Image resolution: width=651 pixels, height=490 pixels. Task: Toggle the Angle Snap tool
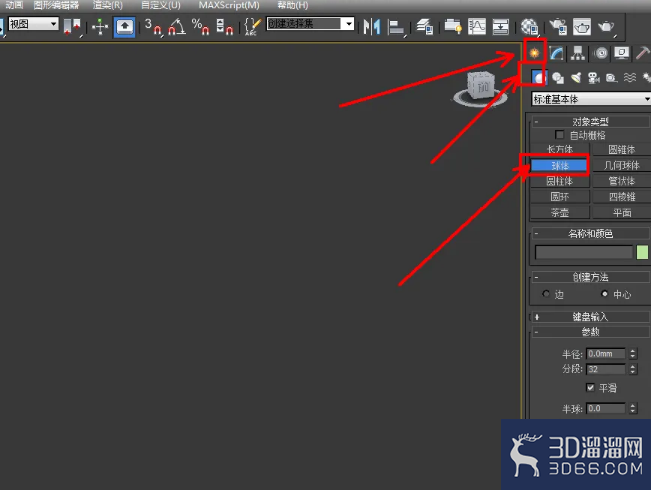(177, 27)
